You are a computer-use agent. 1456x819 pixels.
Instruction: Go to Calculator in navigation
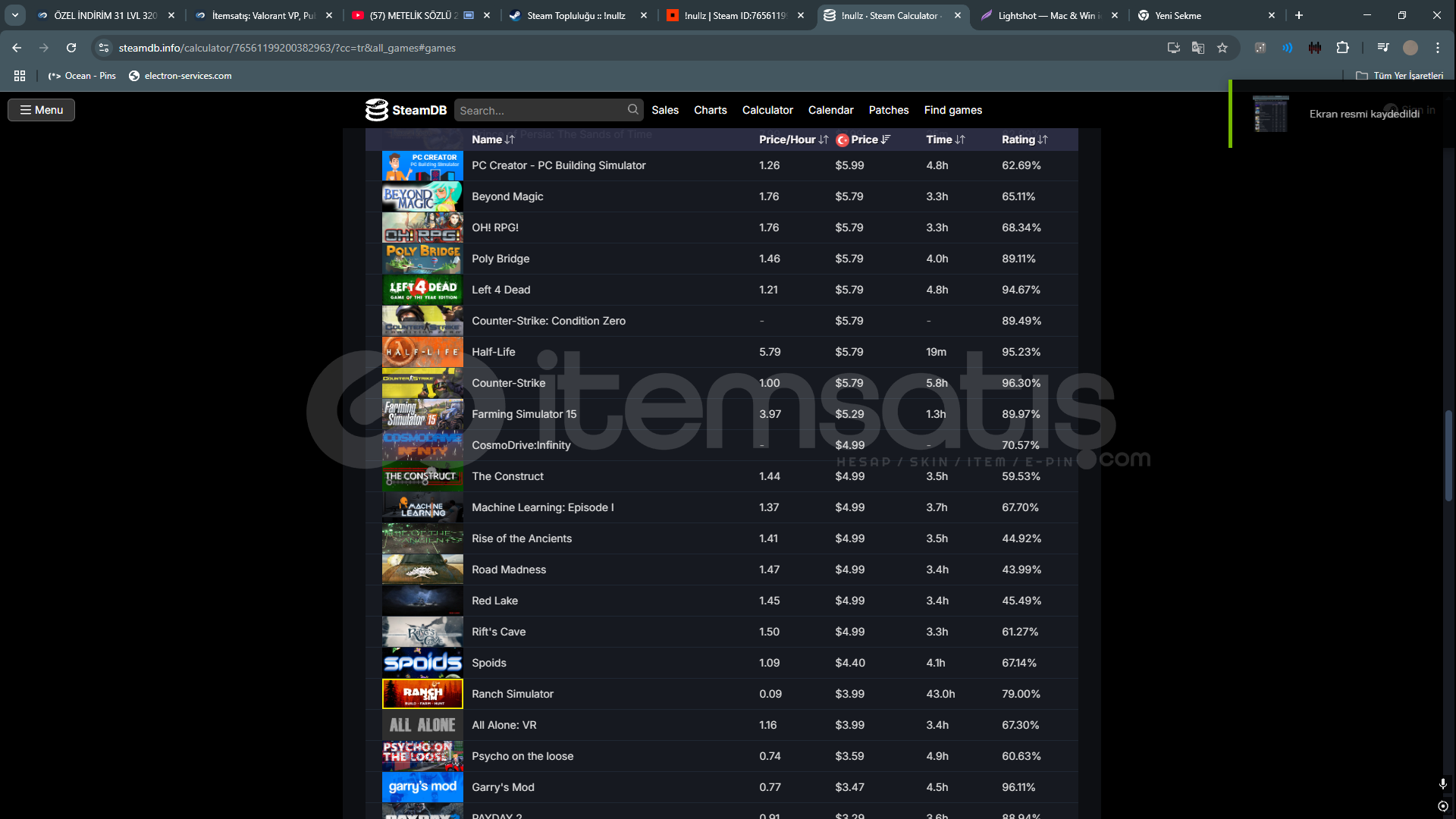tap(767, 110)
